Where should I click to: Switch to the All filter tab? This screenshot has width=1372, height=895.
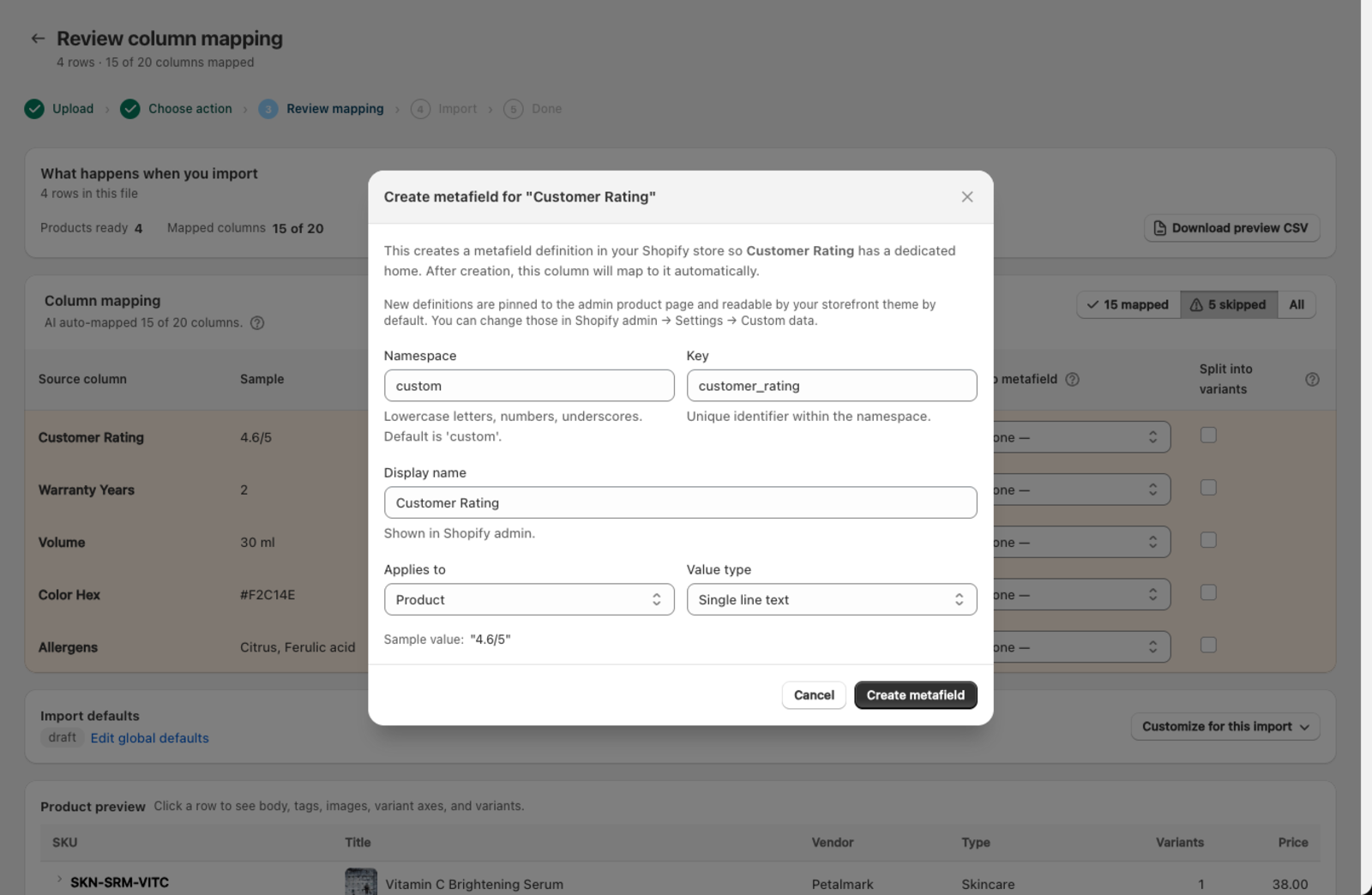(x=1297, y=304)
